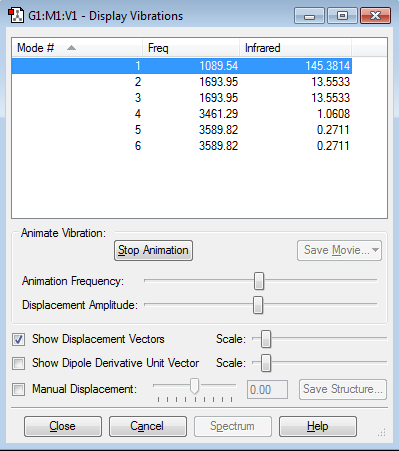Click infrared value 1.0608
Image resolution: width=399 pixels, height=451 pixels.
click(333, 114)
